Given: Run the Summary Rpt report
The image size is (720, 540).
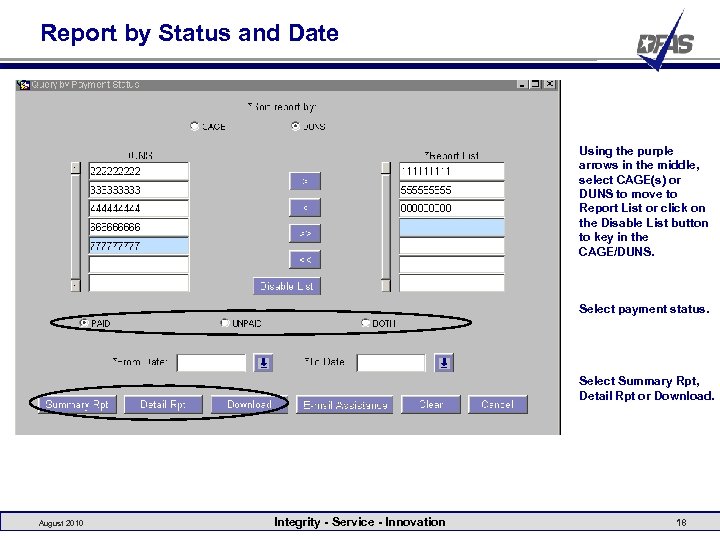Looking at the screenshot, I should 77,405.
